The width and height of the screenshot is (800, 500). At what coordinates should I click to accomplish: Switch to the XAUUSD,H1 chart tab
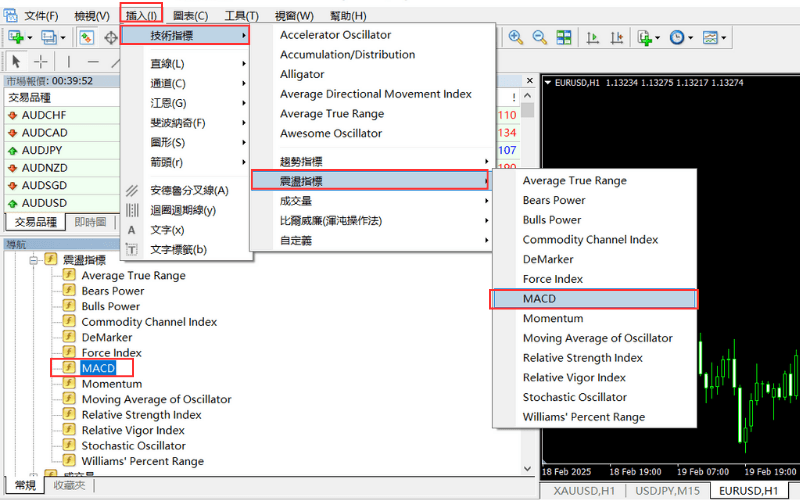point(584,491)
